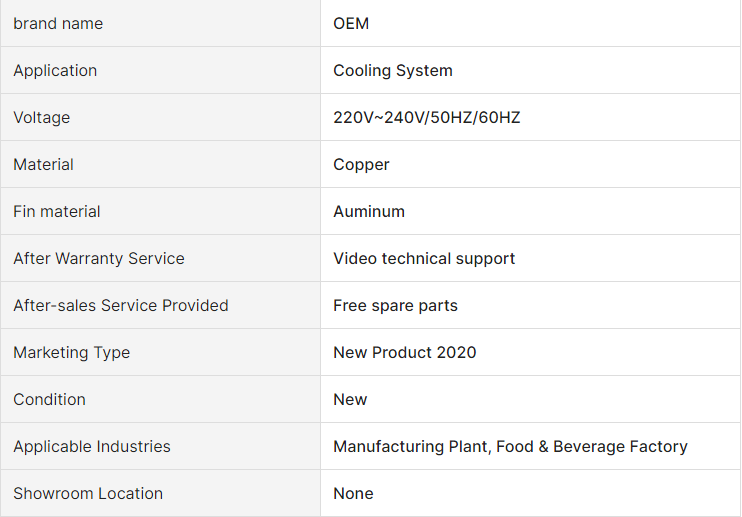The height and width of the screenshot is (517, 742).
Task: Select the 'Free spare parts' value
Action: click(x=395, y=306)
